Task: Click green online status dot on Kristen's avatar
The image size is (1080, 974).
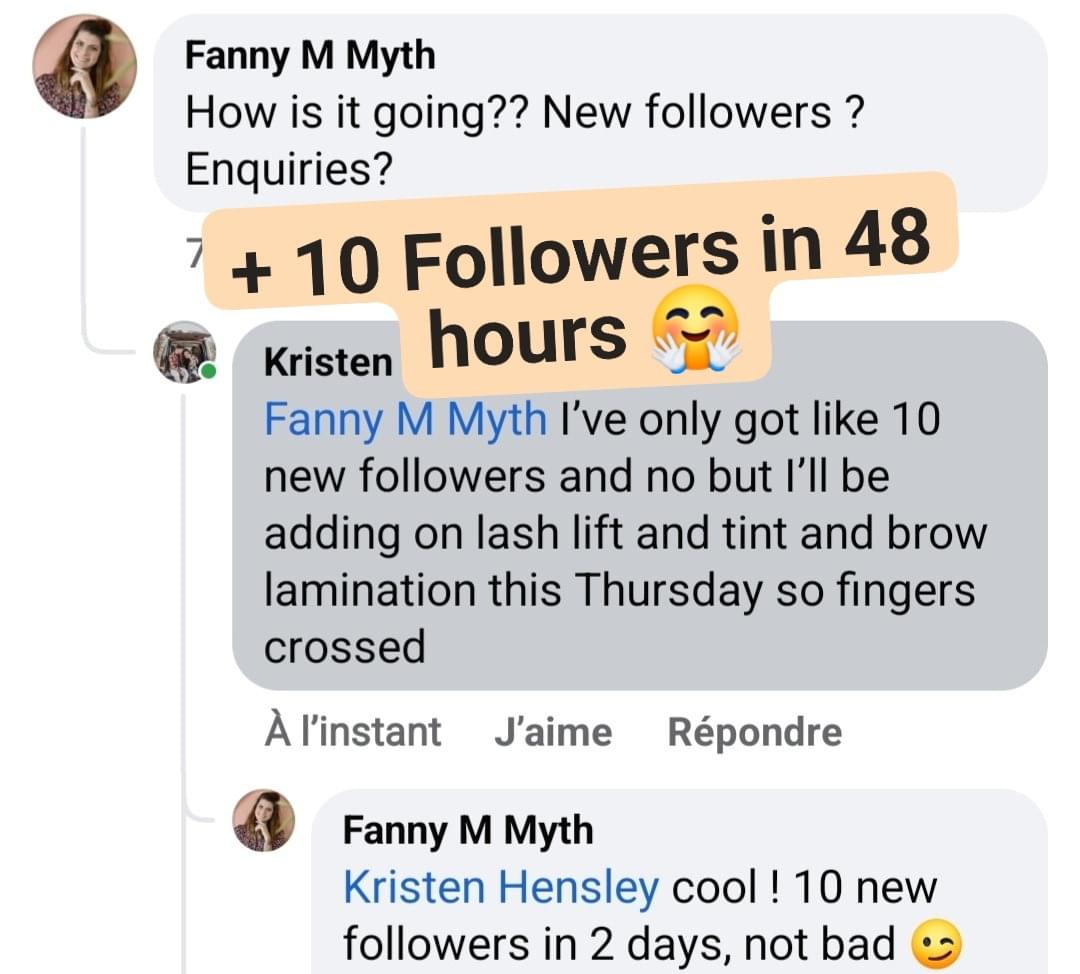Action: click(x=208, y=372)
